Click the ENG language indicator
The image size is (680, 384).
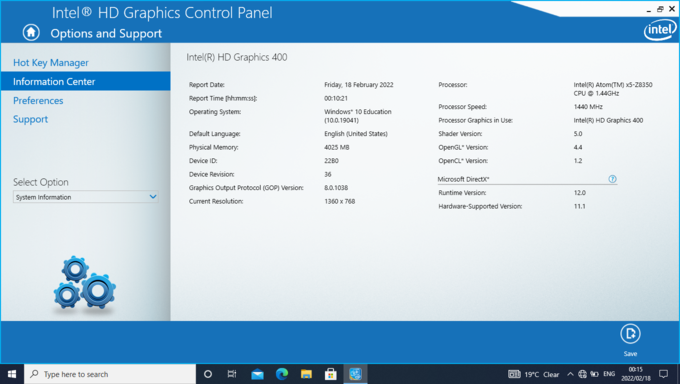tap(609, 374)
